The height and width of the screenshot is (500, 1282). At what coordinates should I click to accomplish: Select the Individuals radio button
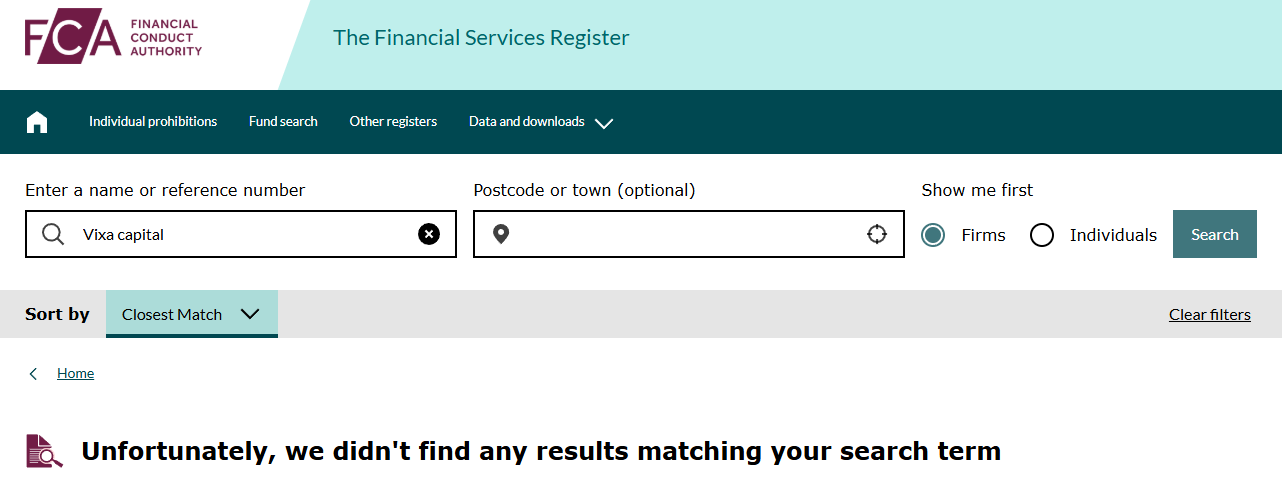click(1042, 235)
